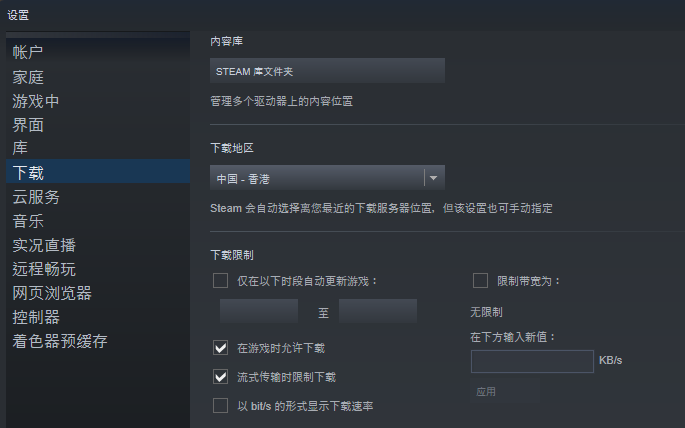
Task: Check the 限制带宽为 checkbox
Action: [480, 280]
